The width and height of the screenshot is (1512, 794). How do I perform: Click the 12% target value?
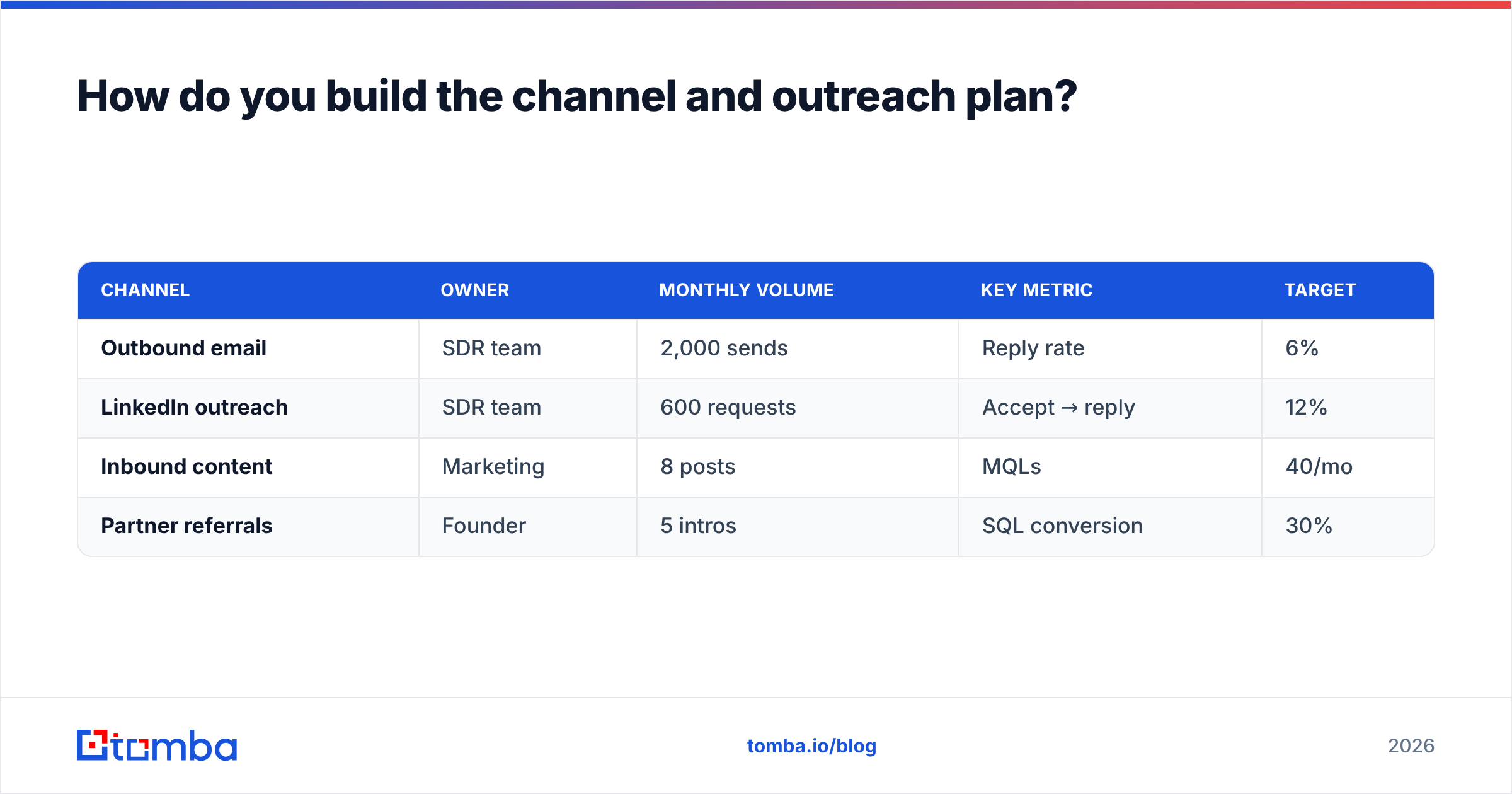click(x=1306, y=408)
